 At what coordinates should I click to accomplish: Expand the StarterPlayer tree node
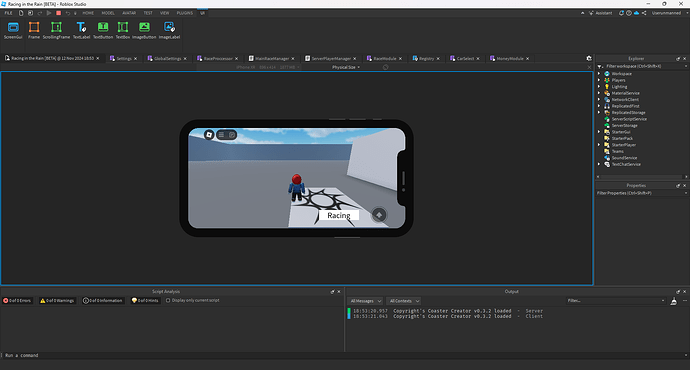[599, 145]
